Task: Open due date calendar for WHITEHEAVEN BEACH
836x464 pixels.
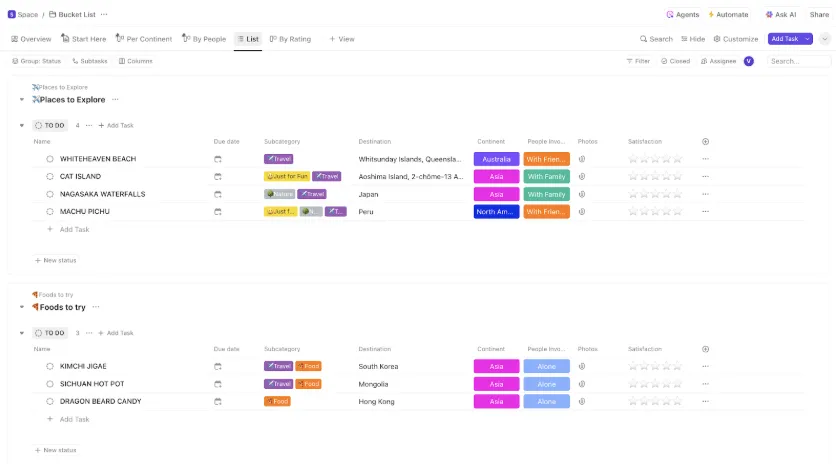Action: [x=218, y=159]
